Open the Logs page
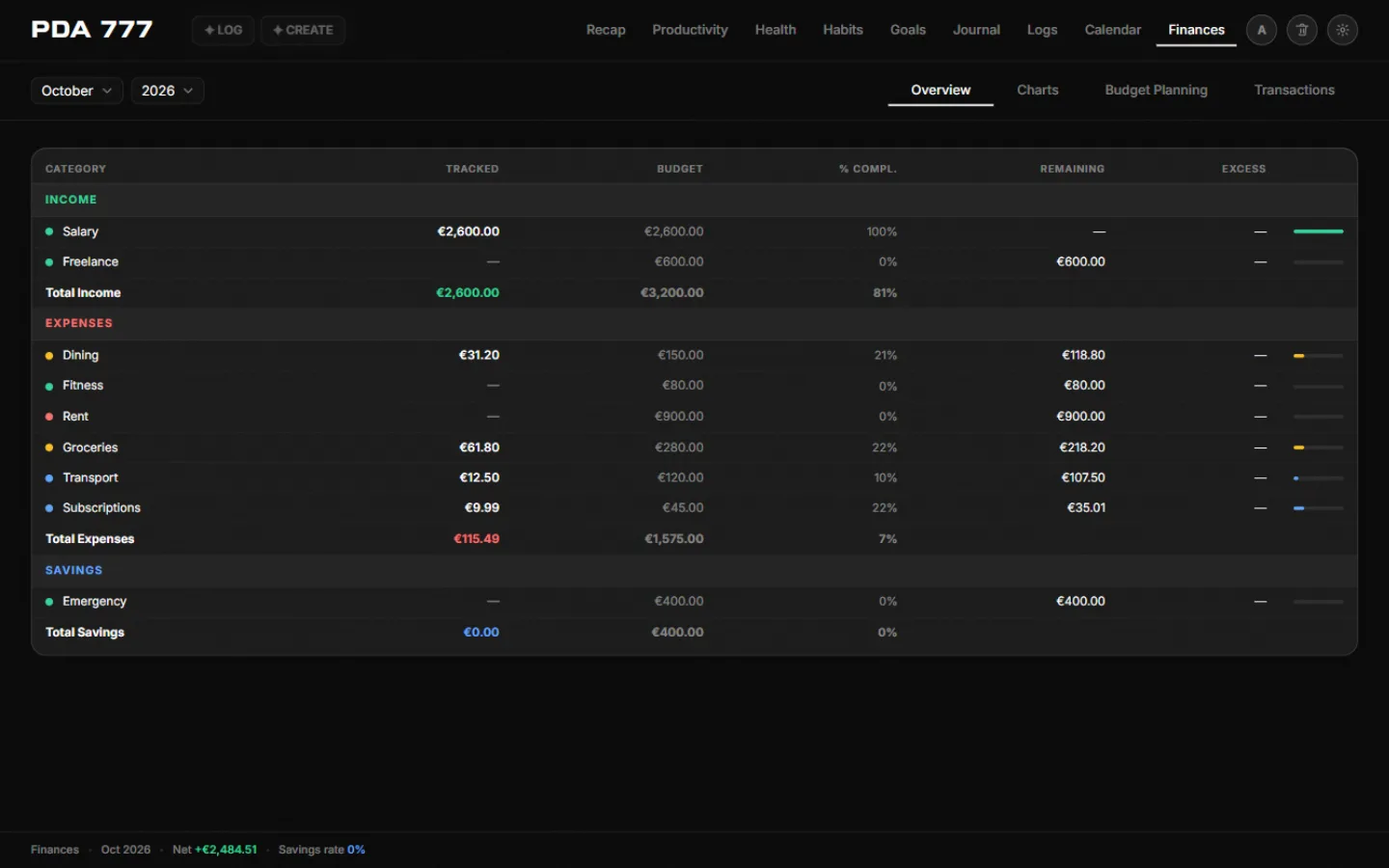The width and height of the screenshot is (1389, 868). (x=1042, y=30)
